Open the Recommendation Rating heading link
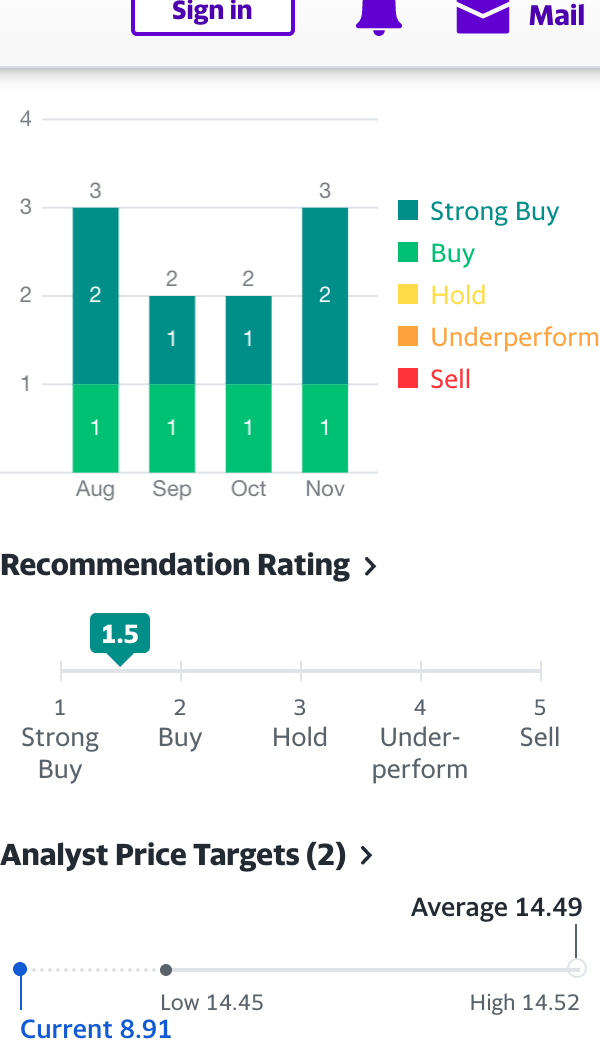This screenshot has height=1059, width=600. pyautogui.click(x=175, y=566)
